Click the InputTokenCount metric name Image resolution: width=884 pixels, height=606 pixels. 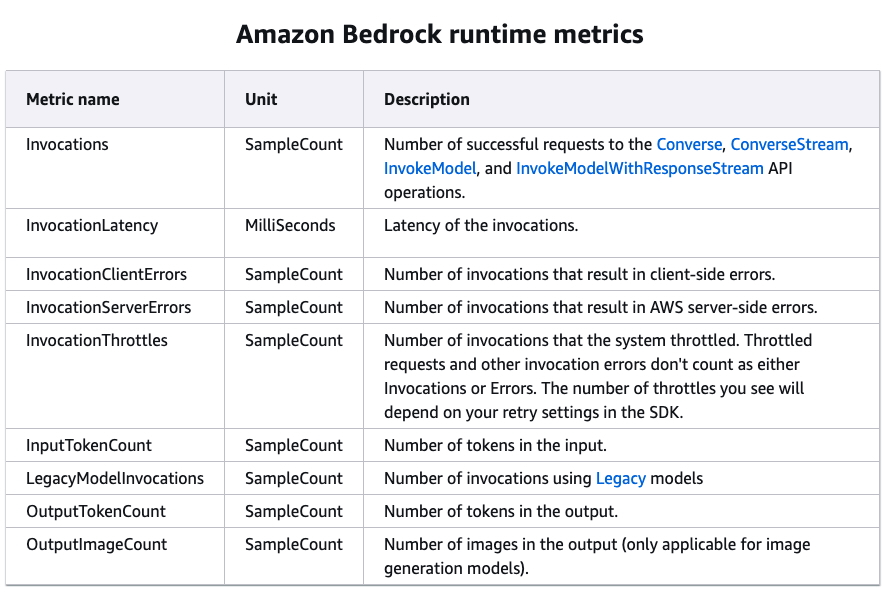click(x=89, y=446)
